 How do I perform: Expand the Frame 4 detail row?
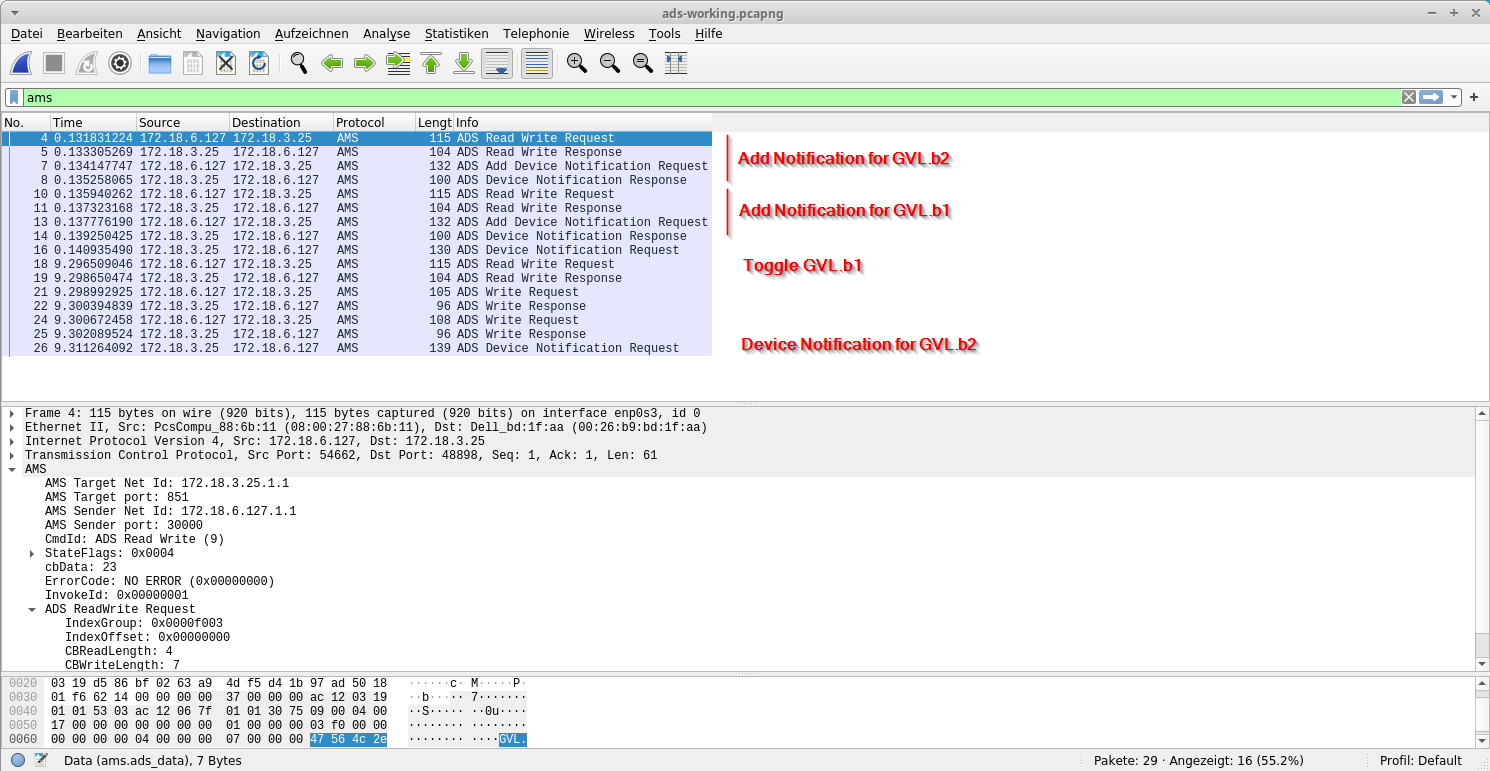click(x=12, y=413)
